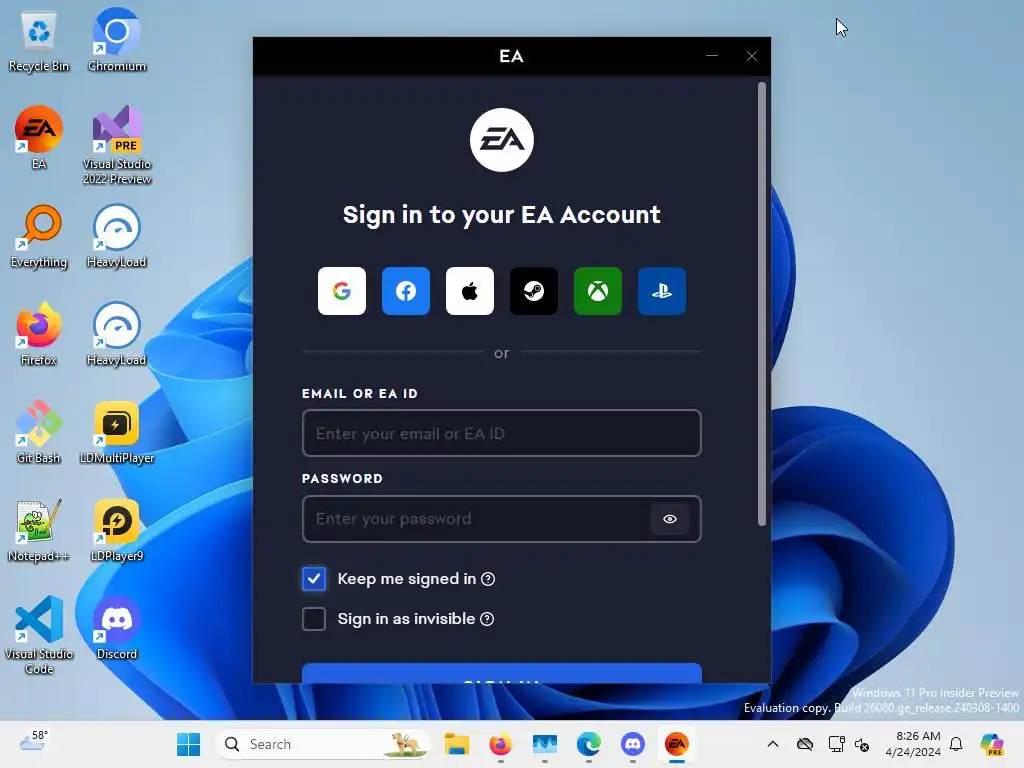The width and height of the screenshot is (1024, 768).
Task: Enable Sign in as invisible checkbox
Action: [314, 618]
